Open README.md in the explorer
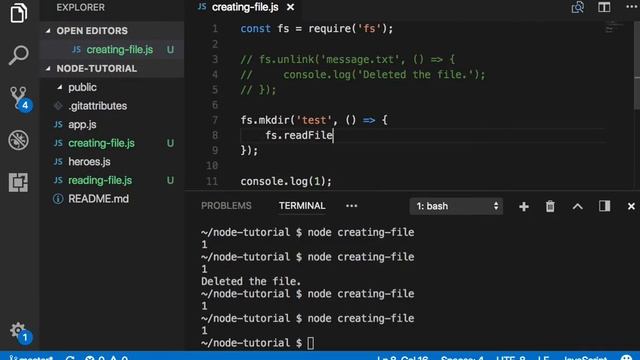Image resolution: width=640 pixels, height=360 pixels. pyautogui.click(x=98, y=199)
